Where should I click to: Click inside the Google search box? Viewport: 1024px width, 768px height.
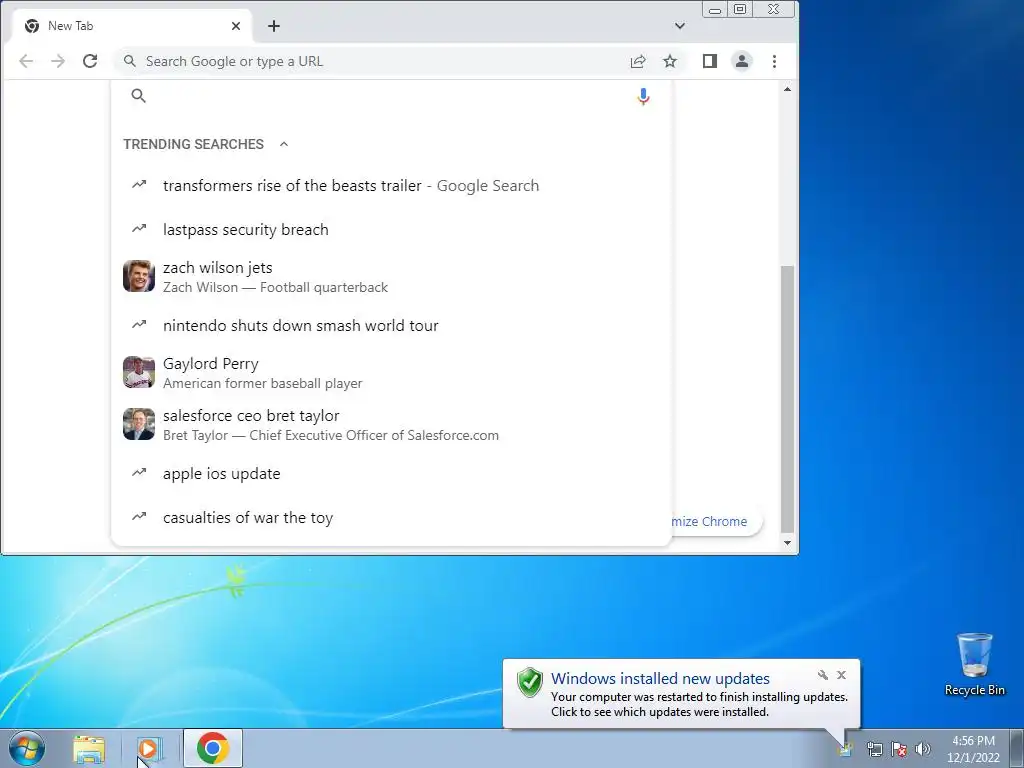(x=391, y=96)
